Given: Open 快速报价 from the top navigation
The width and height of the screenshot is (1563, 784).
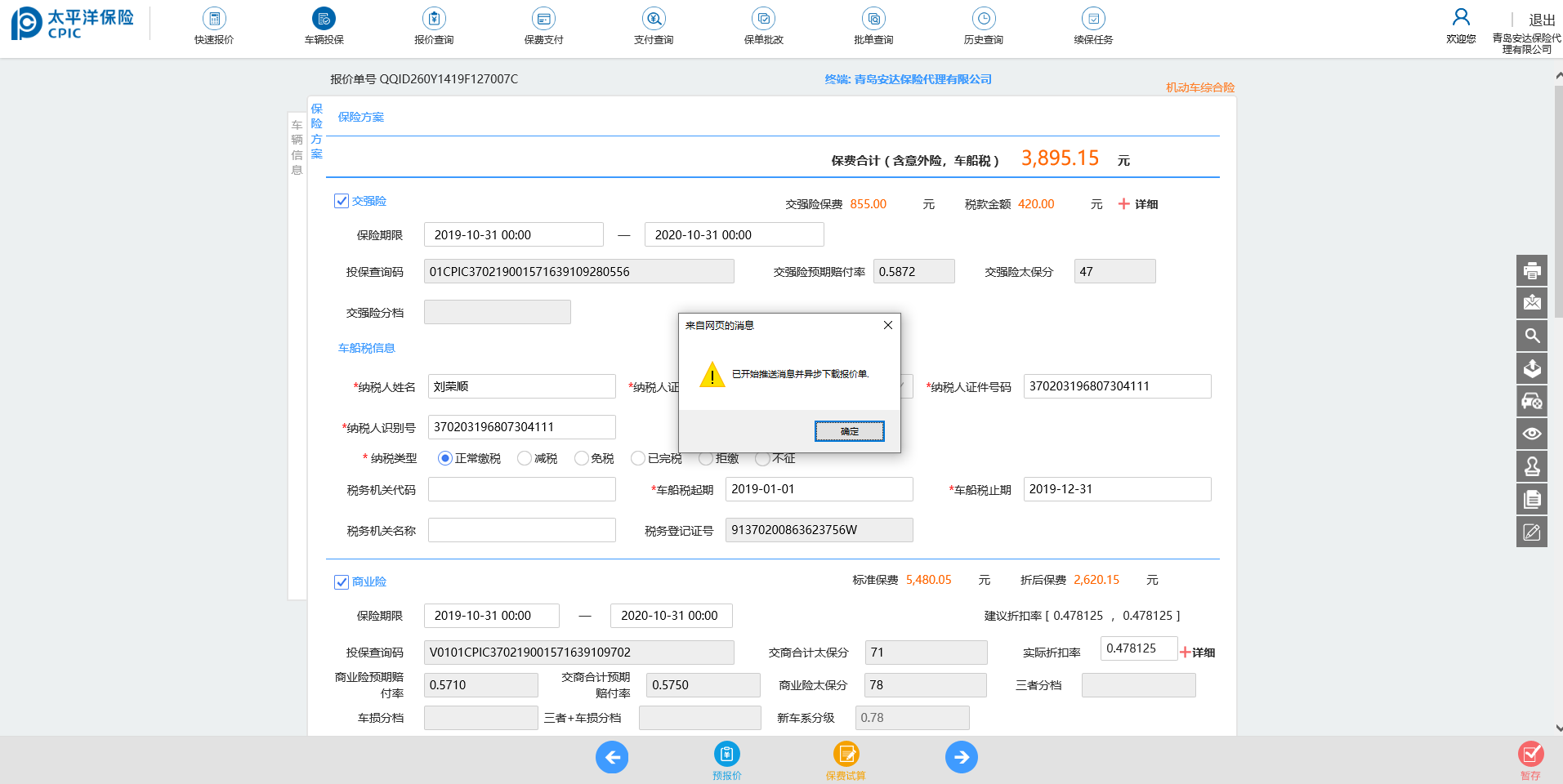Looking at the screenshot, I should [214, 26].
